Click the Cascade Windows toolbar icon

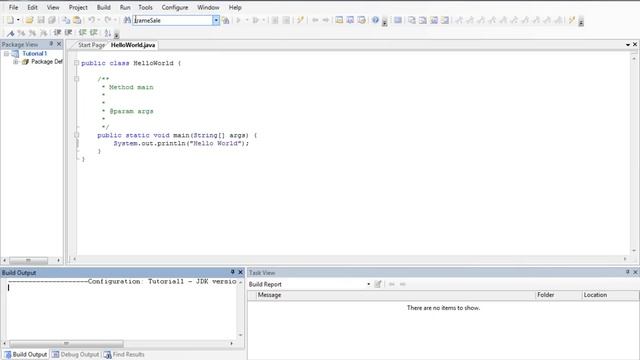click(x=412, y=20)
